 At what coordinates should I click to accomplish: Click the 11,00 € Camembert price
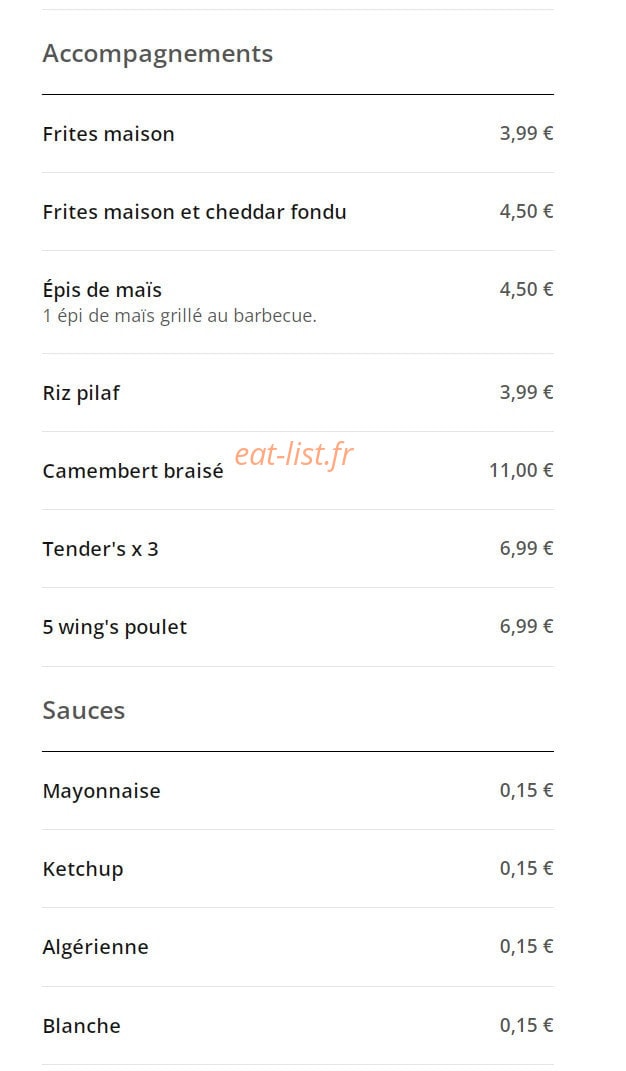tap(521, 470)
